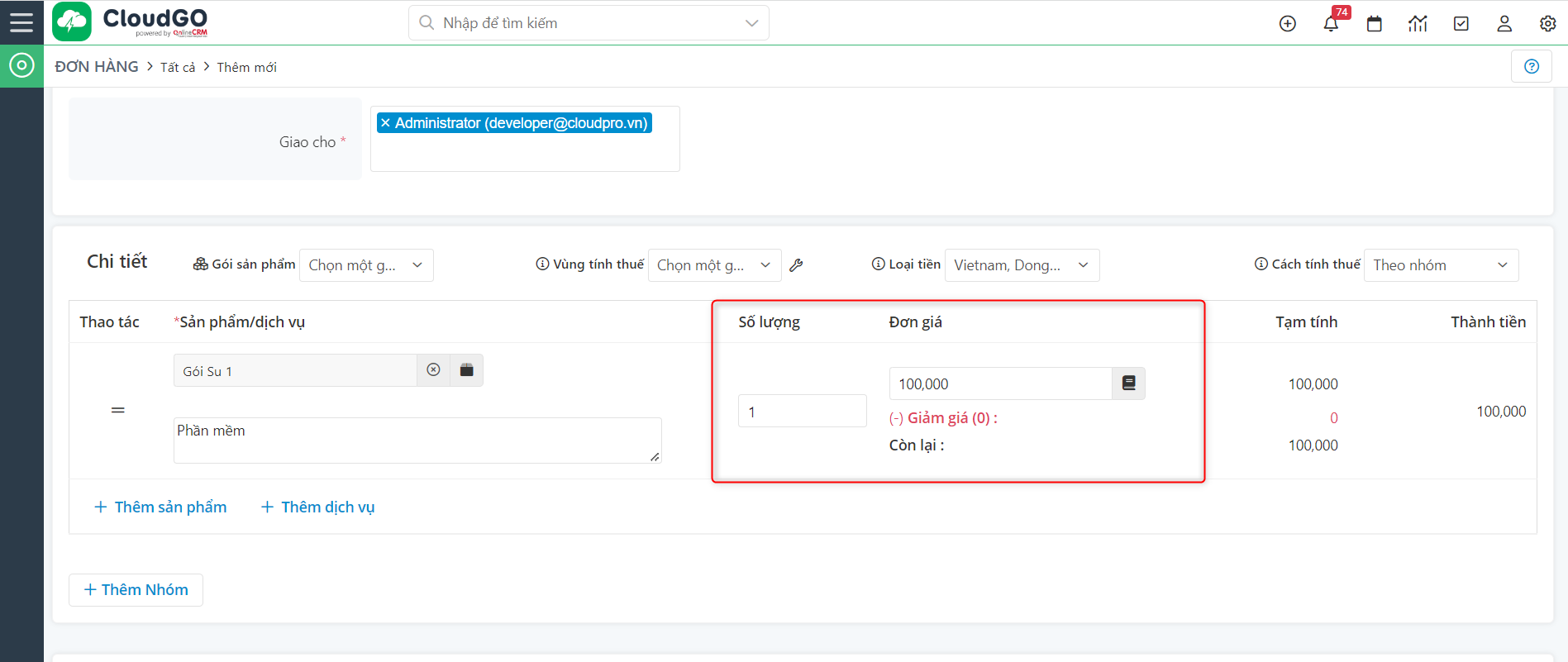Open the Gói sản phẩm dropdown
The height and width of the screenshot is (662, 1568).
click(x=366, y=265)
